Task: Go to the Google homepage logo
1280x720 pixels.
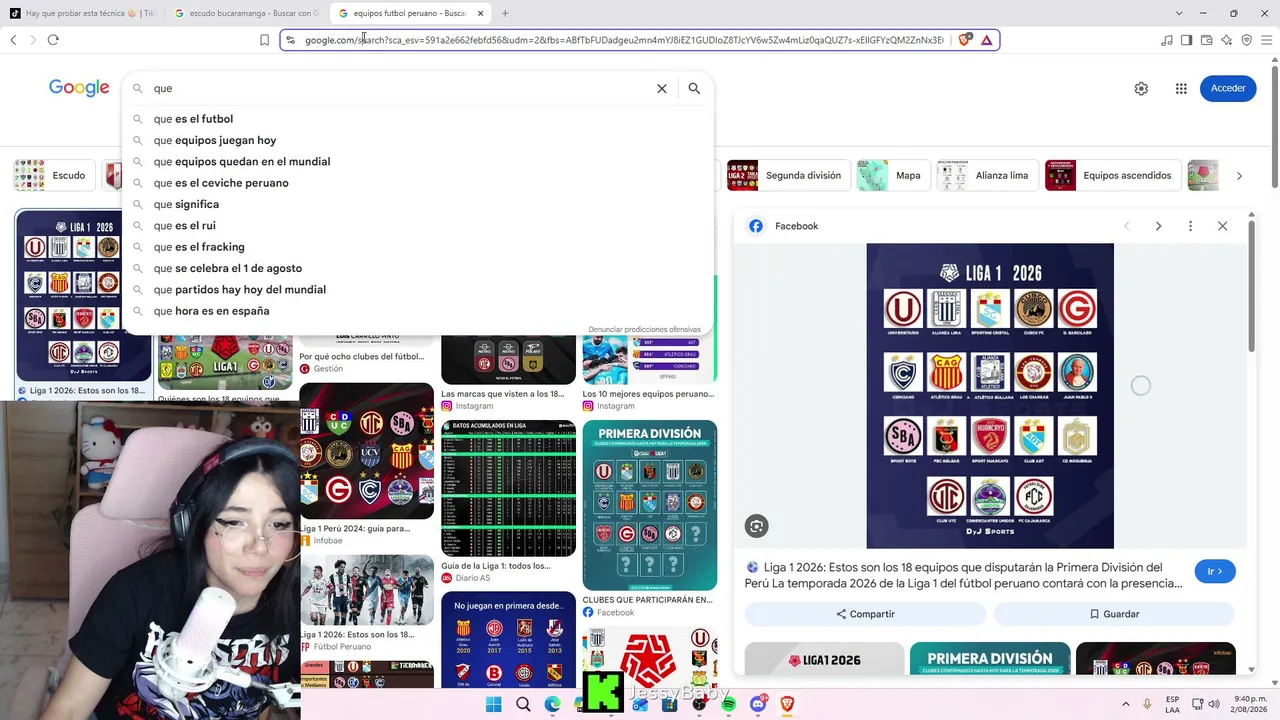Action: [x=79, y=88]
